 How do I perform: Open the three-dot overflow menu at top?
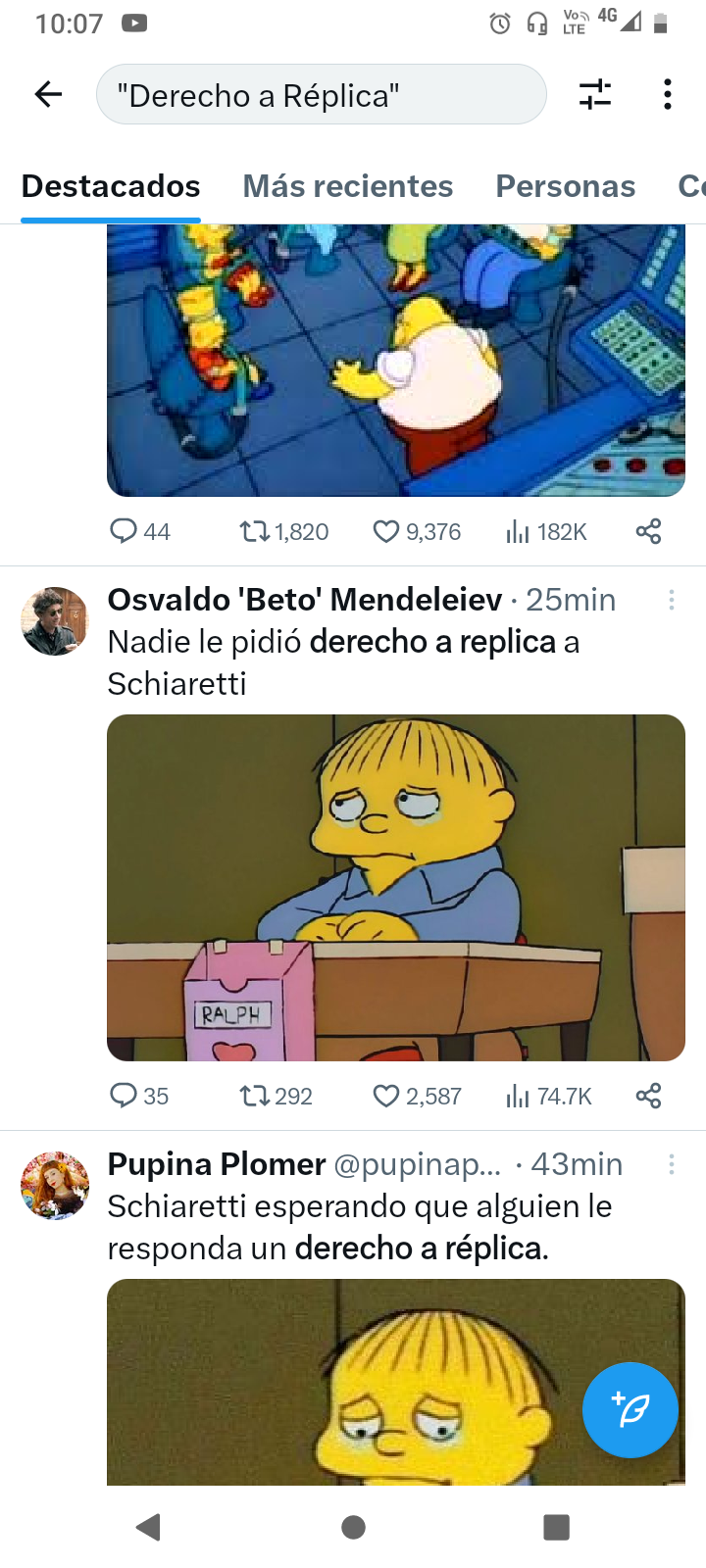(x=668, y=94)
